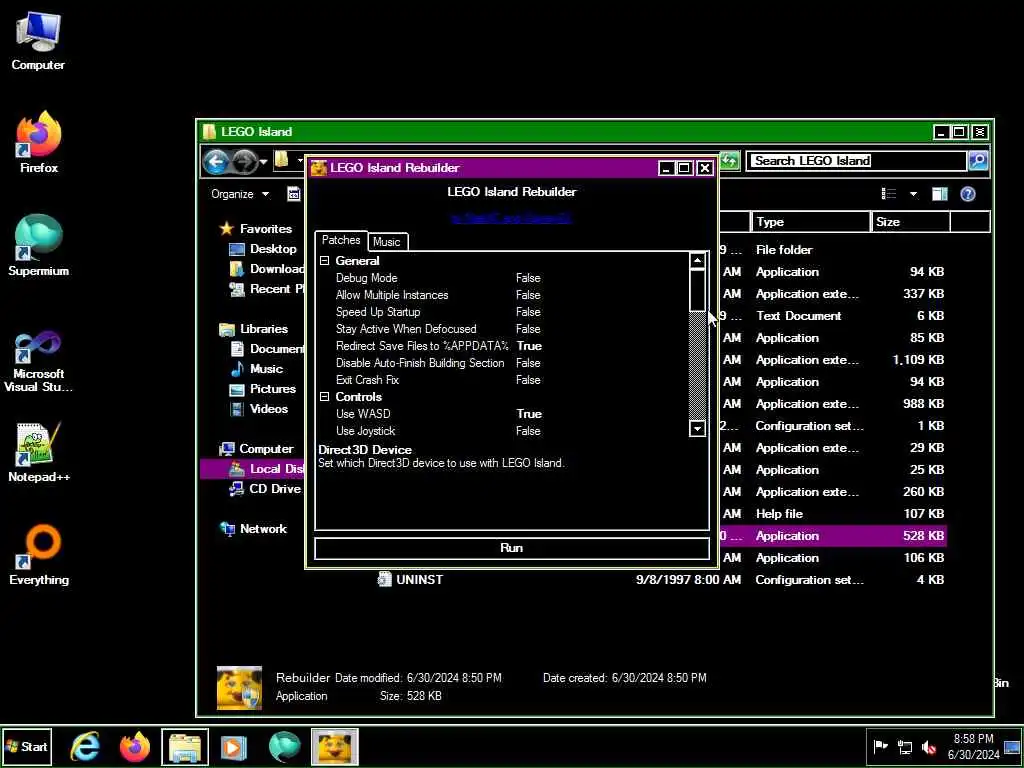This screenshot has width=1024, height=768.
Task: Click the search magnifier button in explorer
Action: (978, 161)
